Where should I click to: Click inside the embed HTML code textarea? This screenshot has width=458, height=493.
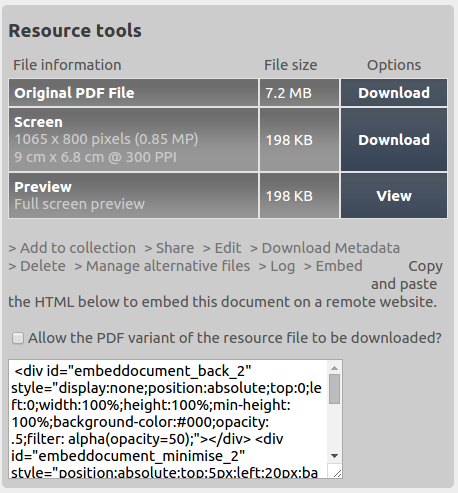click(x=168, y=419)
